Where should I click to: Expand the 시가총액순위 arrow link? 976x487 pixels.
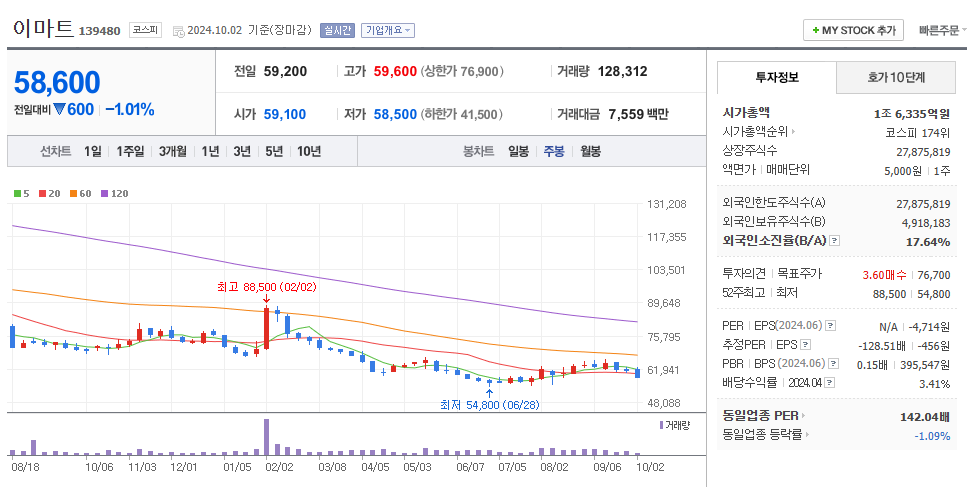pos(794,131)
